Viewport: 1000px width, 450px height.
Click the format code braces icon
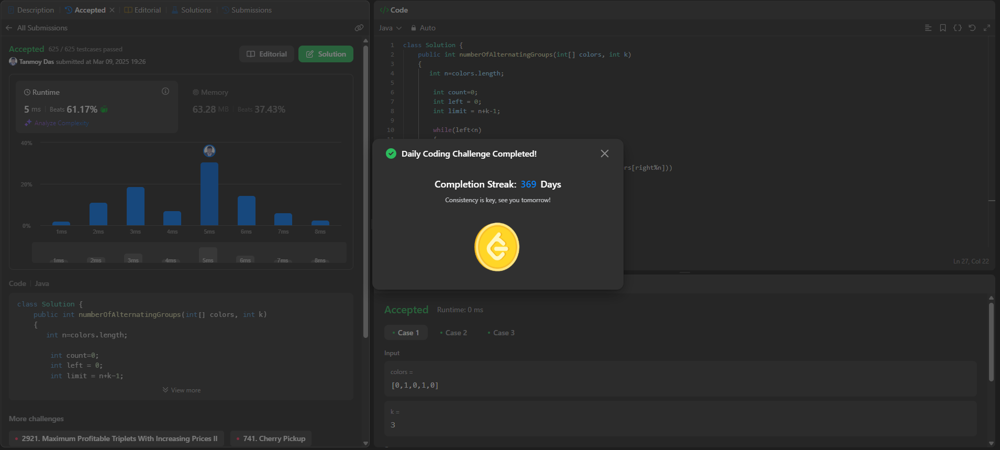click(958, 28)
